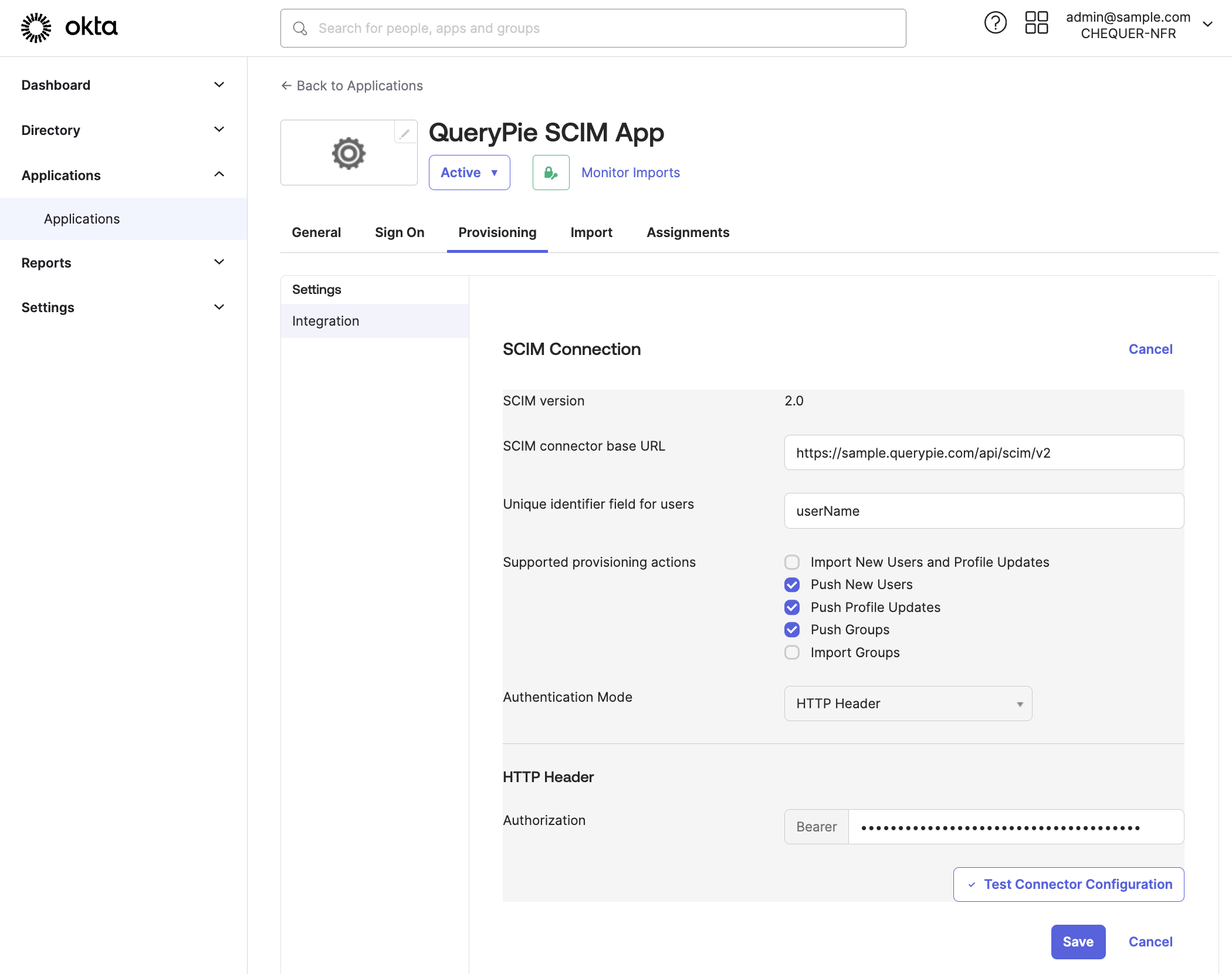Click Cancel beside the Save button
The image size is (1232, 974).
pyautogui.click(x=1150, y=942)
